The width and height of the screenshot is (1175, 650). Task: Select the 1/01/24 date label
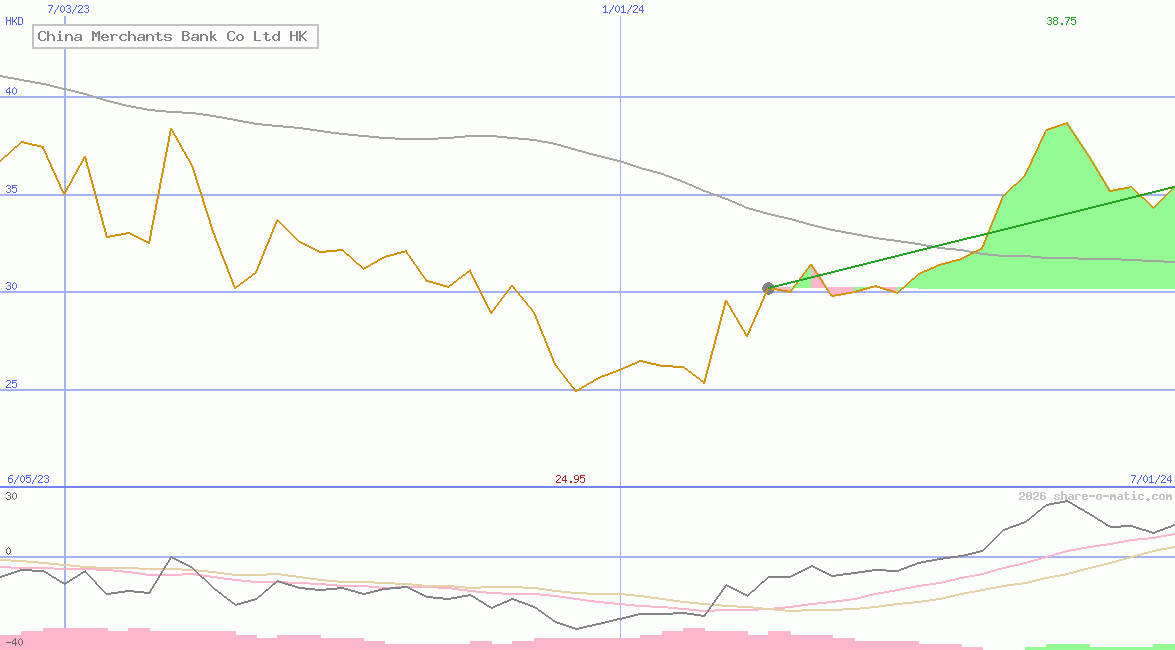(x=623, y=9)
